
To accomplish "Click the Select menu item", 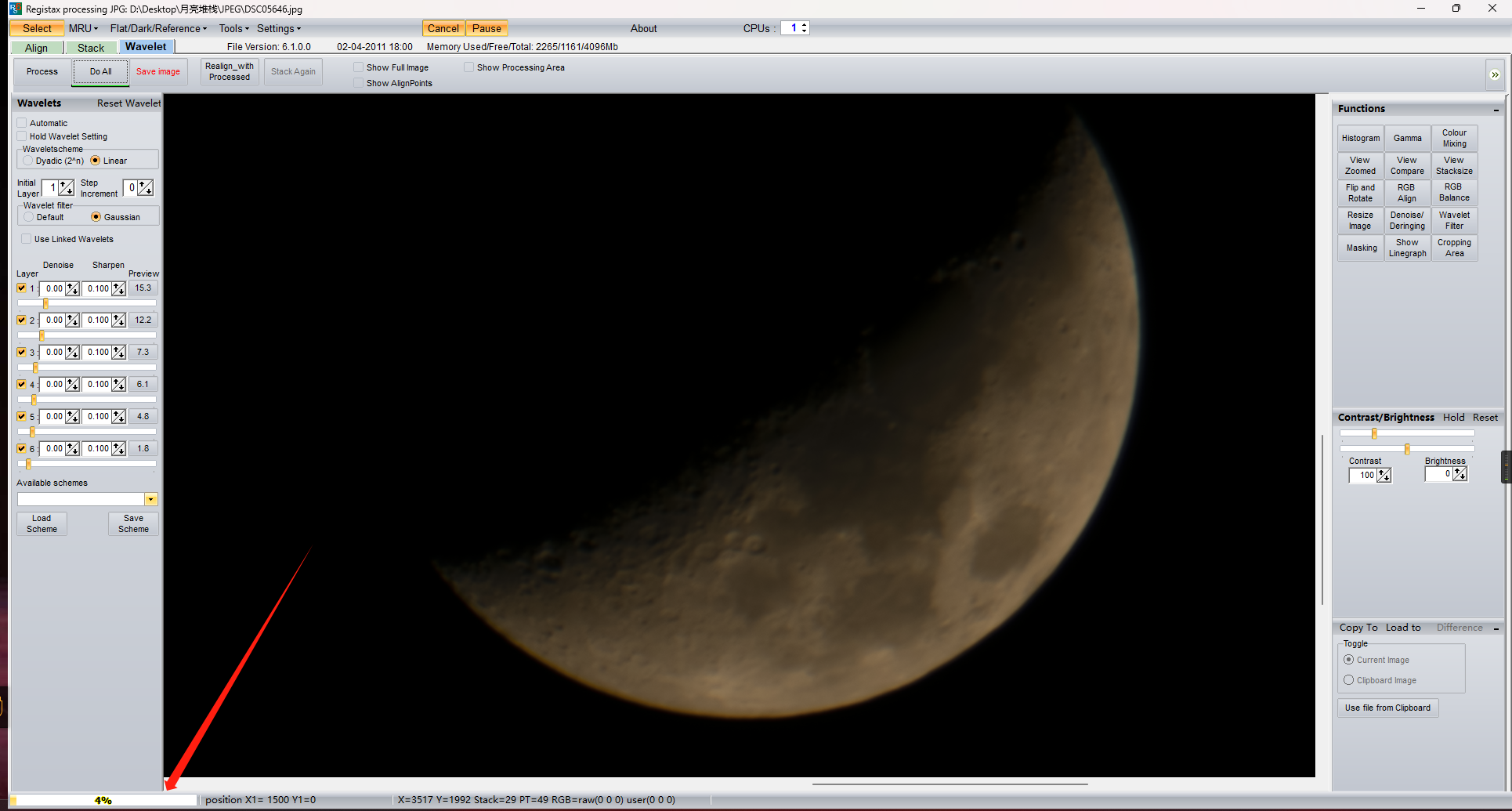I will pos(37,28).
